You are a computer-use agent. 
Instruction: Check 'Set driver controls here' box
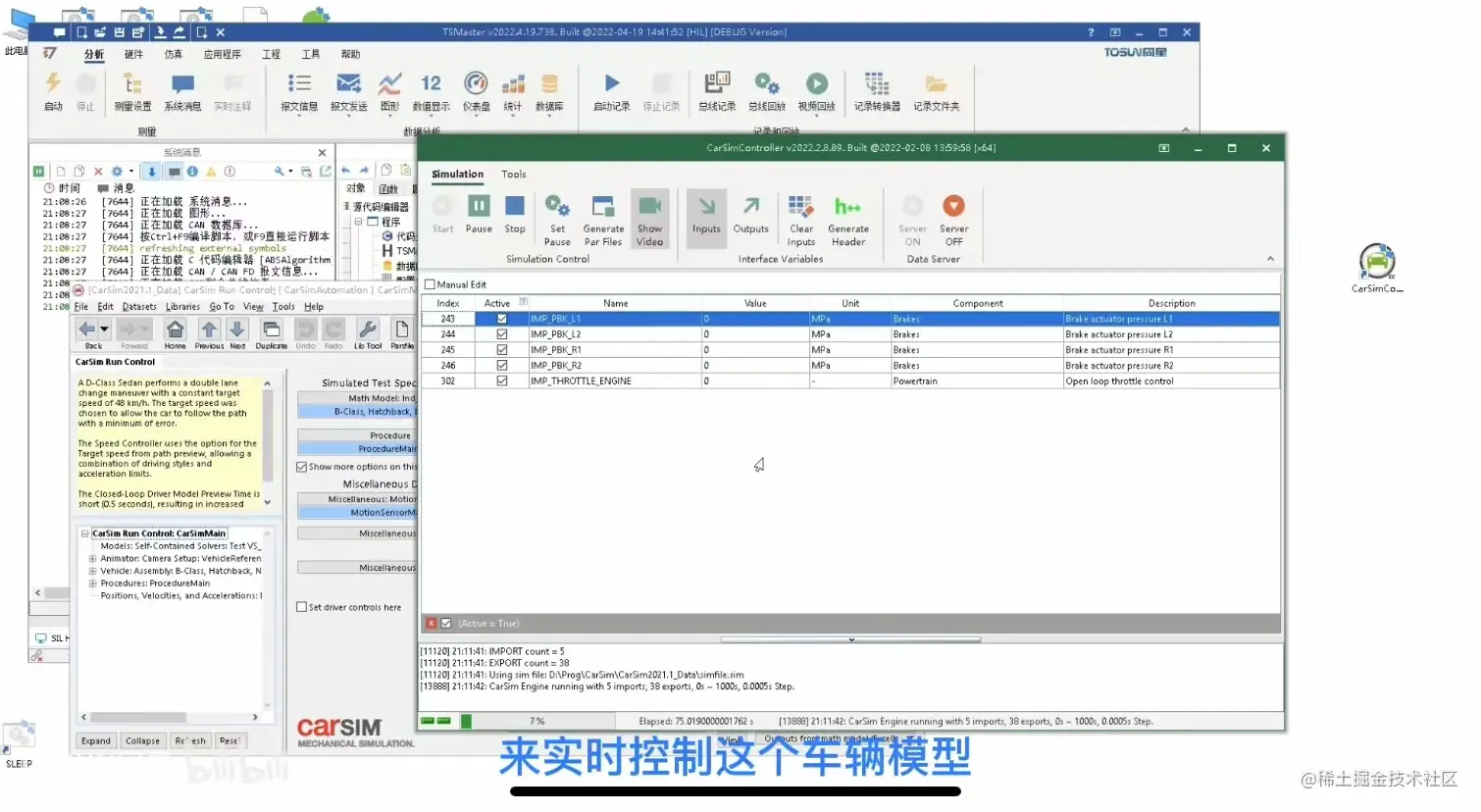tap(302, 607)
